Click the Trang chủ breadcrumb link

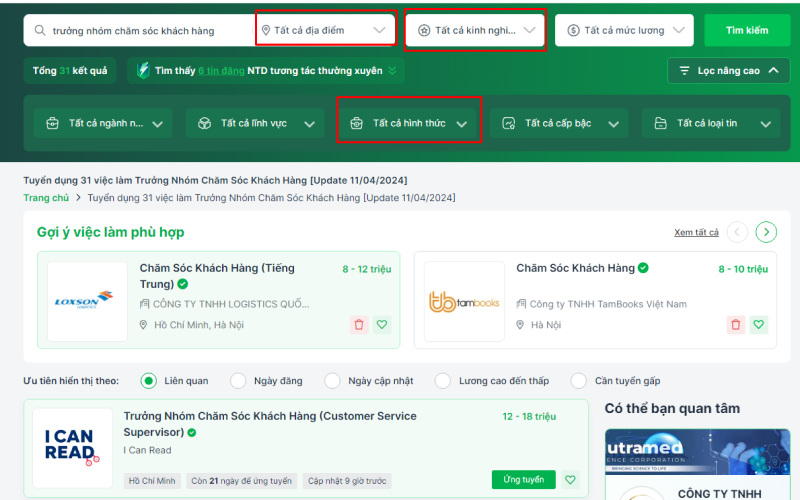point(46,198)
